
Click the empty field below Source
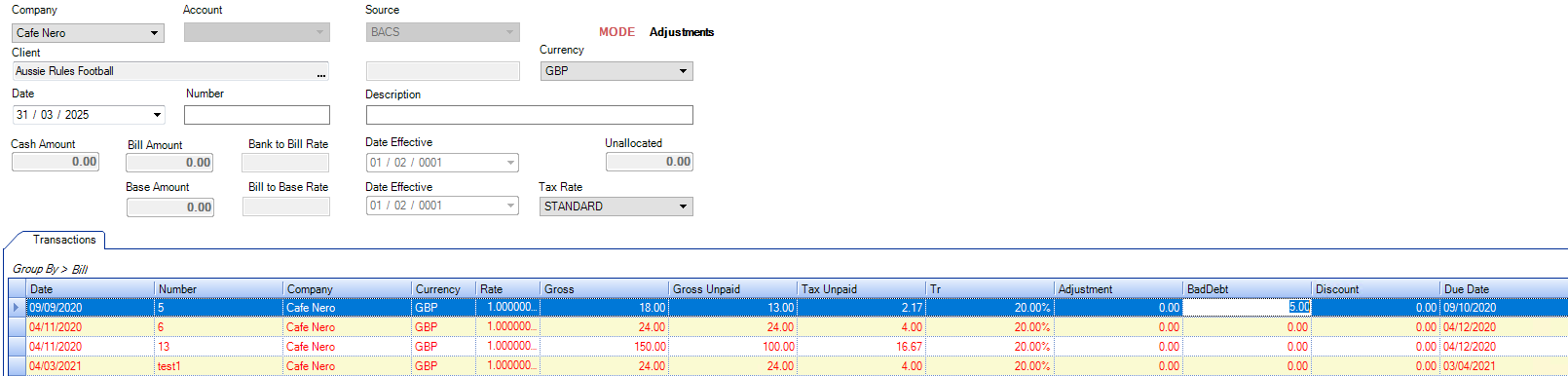(x=442, y=71)
